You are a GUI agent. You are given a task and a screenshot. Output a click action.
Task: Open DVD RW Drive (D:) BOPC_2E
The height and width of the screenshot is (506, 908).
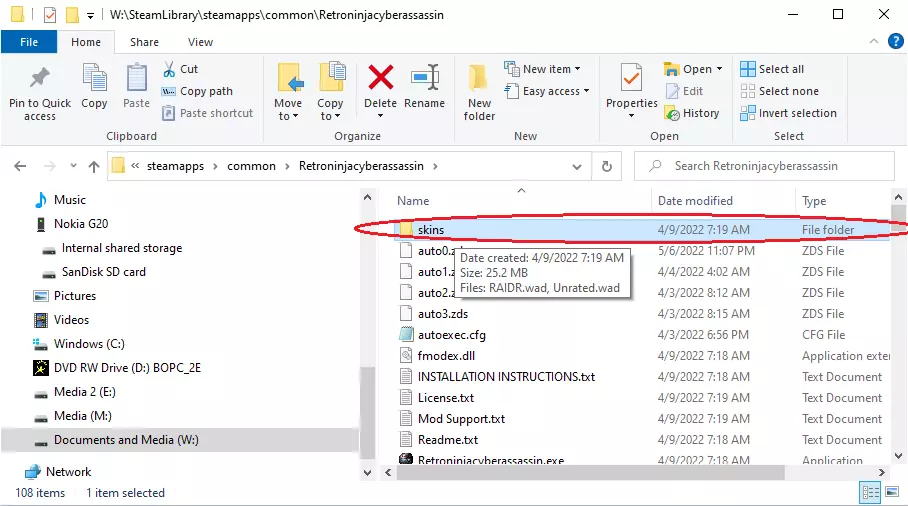tap(127, 368)
